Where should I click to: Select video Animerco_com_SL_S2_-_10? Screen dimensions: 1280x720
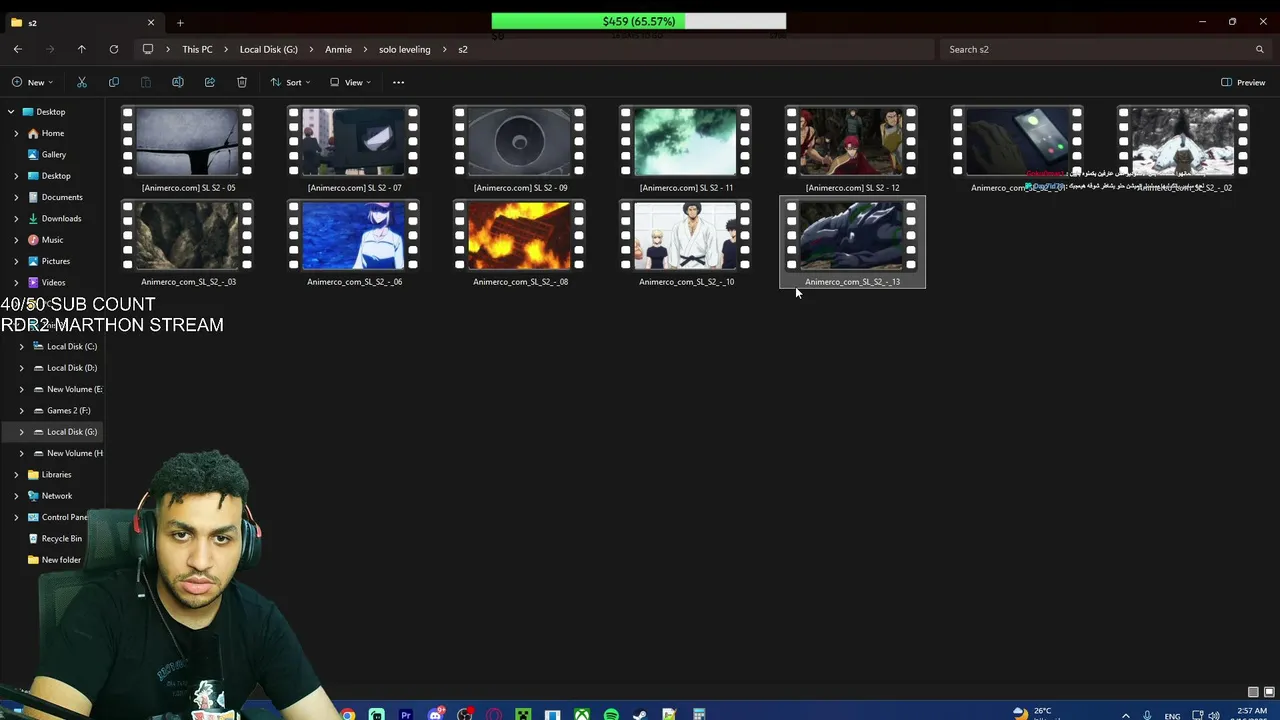pos(686,243)
